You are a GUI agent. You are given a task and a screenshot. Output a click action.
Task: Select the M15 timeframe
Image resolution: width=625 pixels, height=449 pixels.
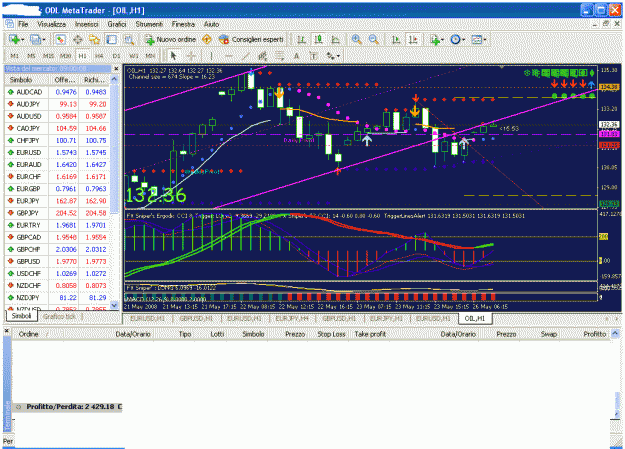pos(48,56)
